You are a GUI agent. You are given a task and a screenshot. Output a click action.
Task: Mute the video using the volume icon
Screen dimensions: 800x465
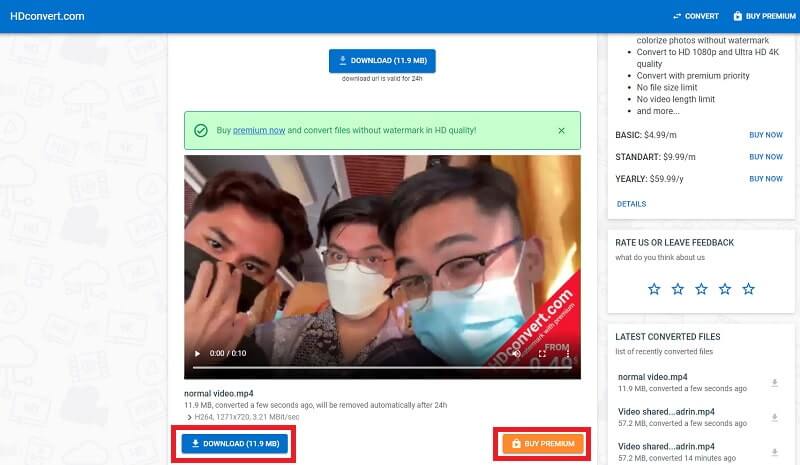(x=516, y=353)
